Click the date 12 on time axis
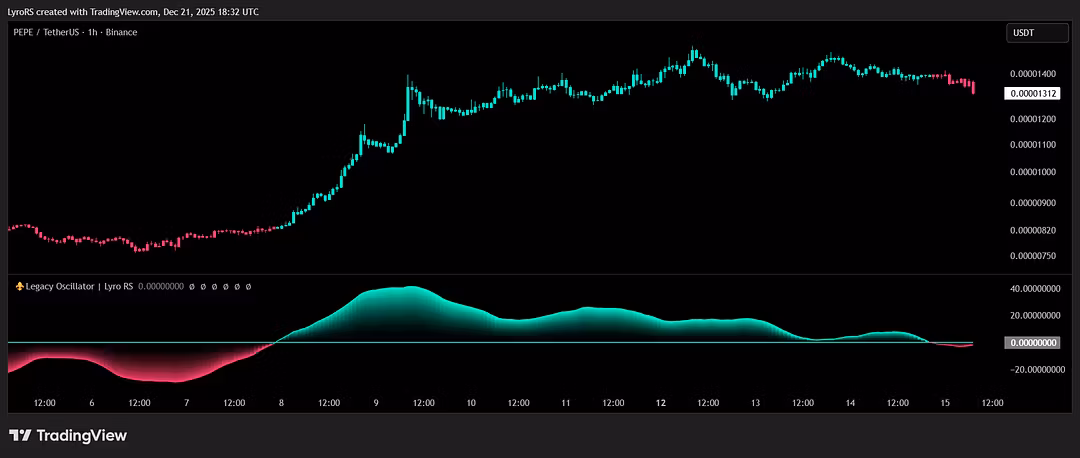1080x458 pixels. coord(660,403)
